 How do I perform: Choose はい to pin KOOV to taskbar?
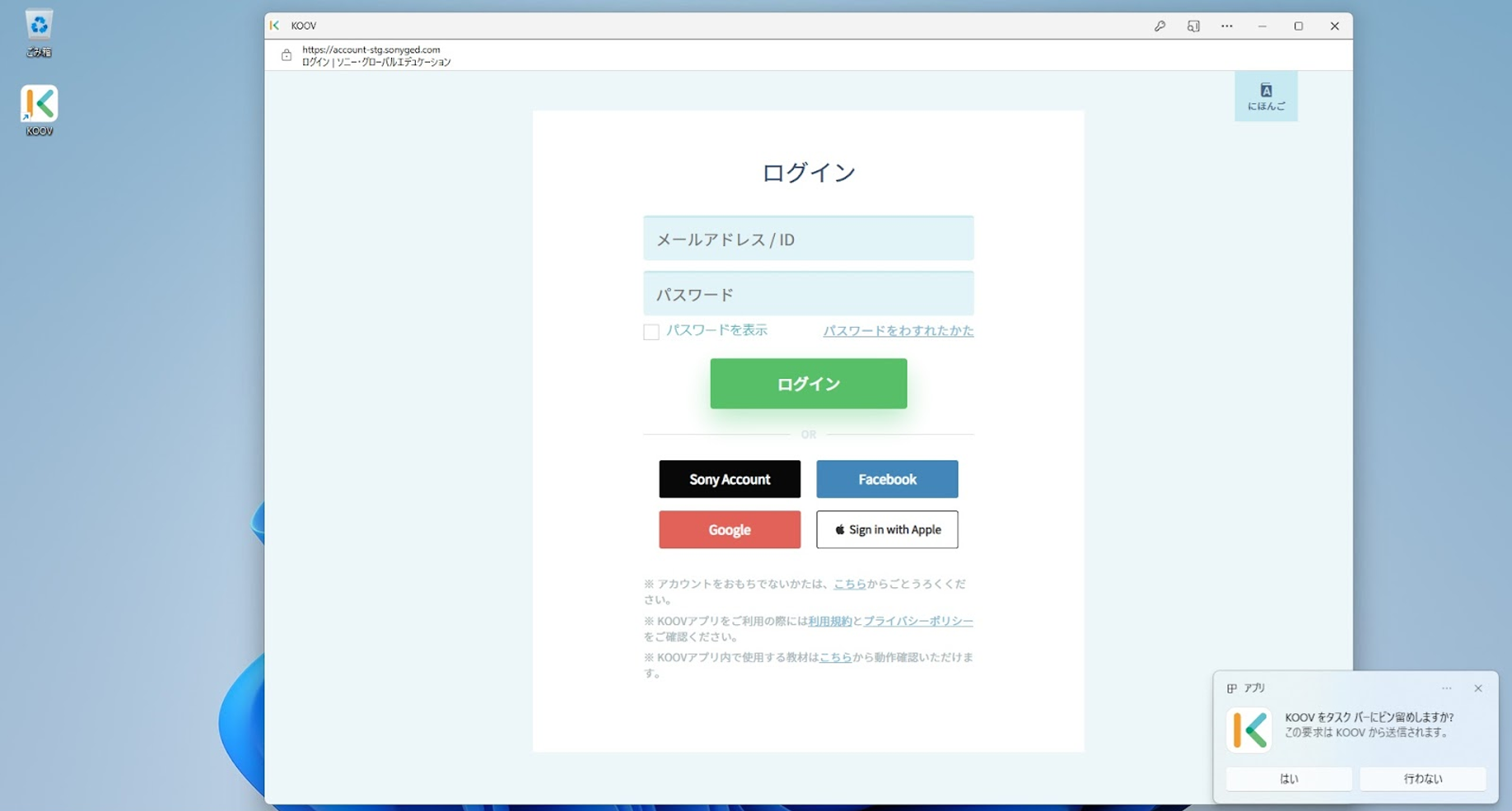pos(1287,778)
